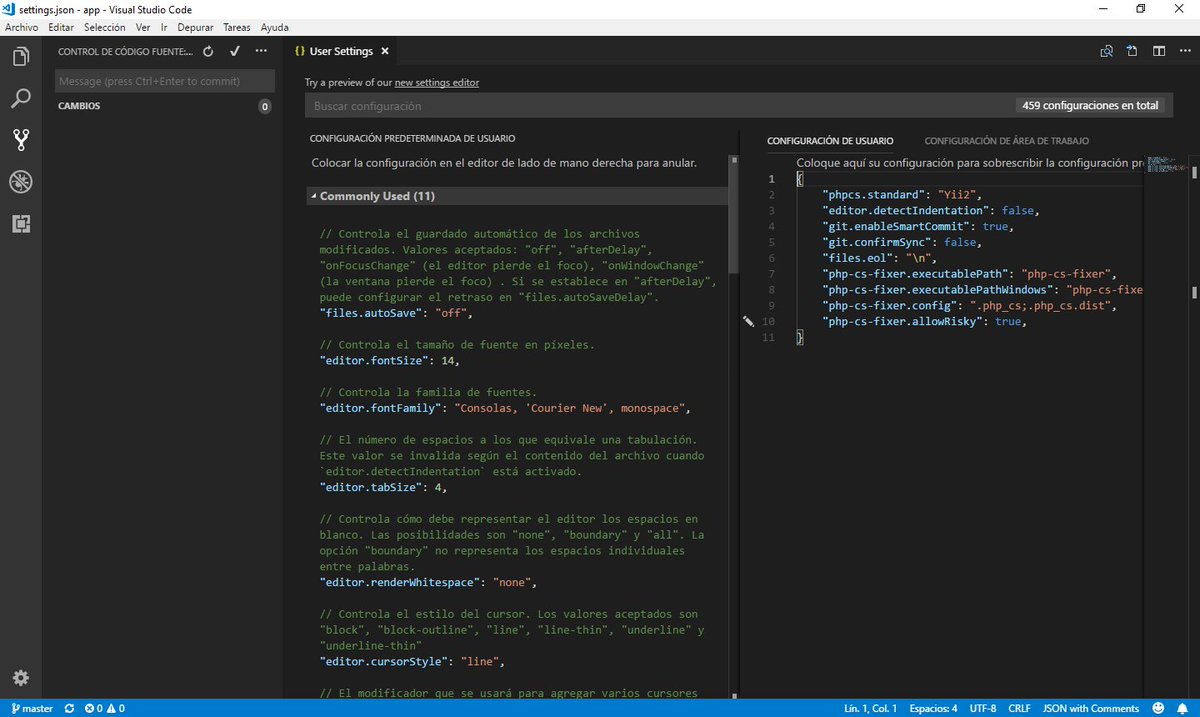Change language mode JSON with Comments
Viewport: 1200px width, 717px height.
1091,708
